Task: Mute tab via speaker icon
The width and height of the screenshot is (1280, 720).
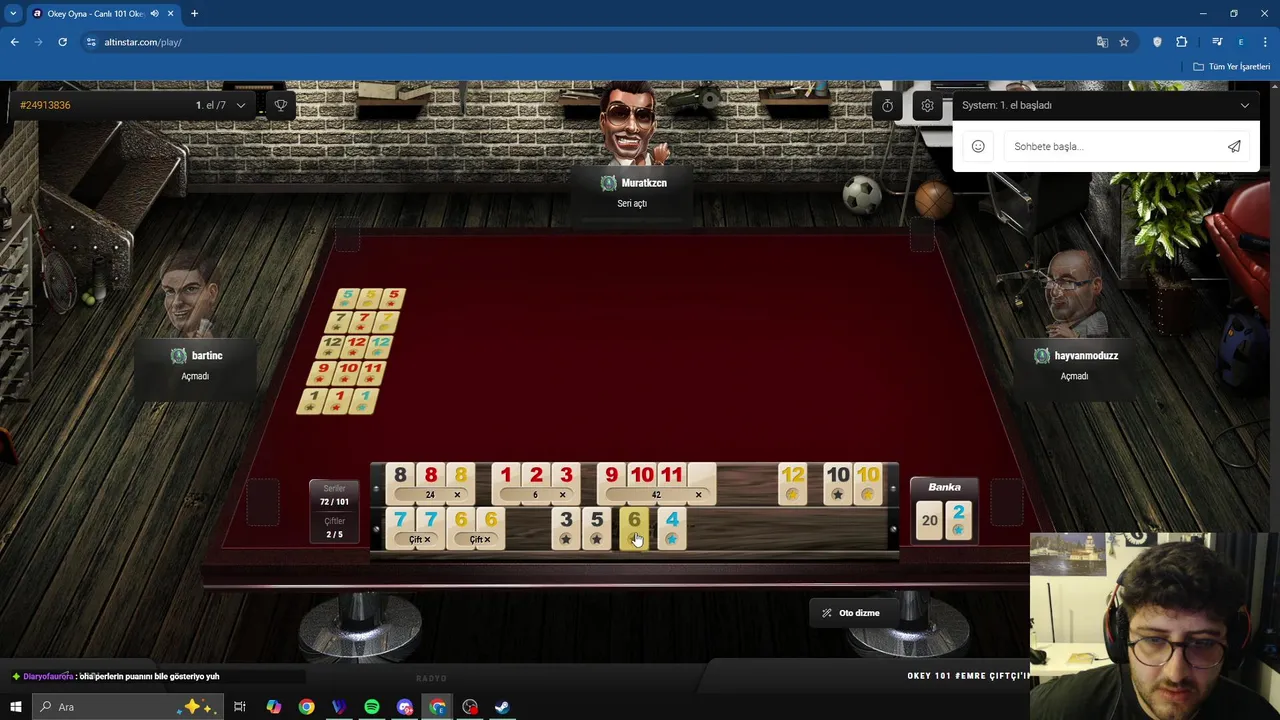Action: [154, 13]
